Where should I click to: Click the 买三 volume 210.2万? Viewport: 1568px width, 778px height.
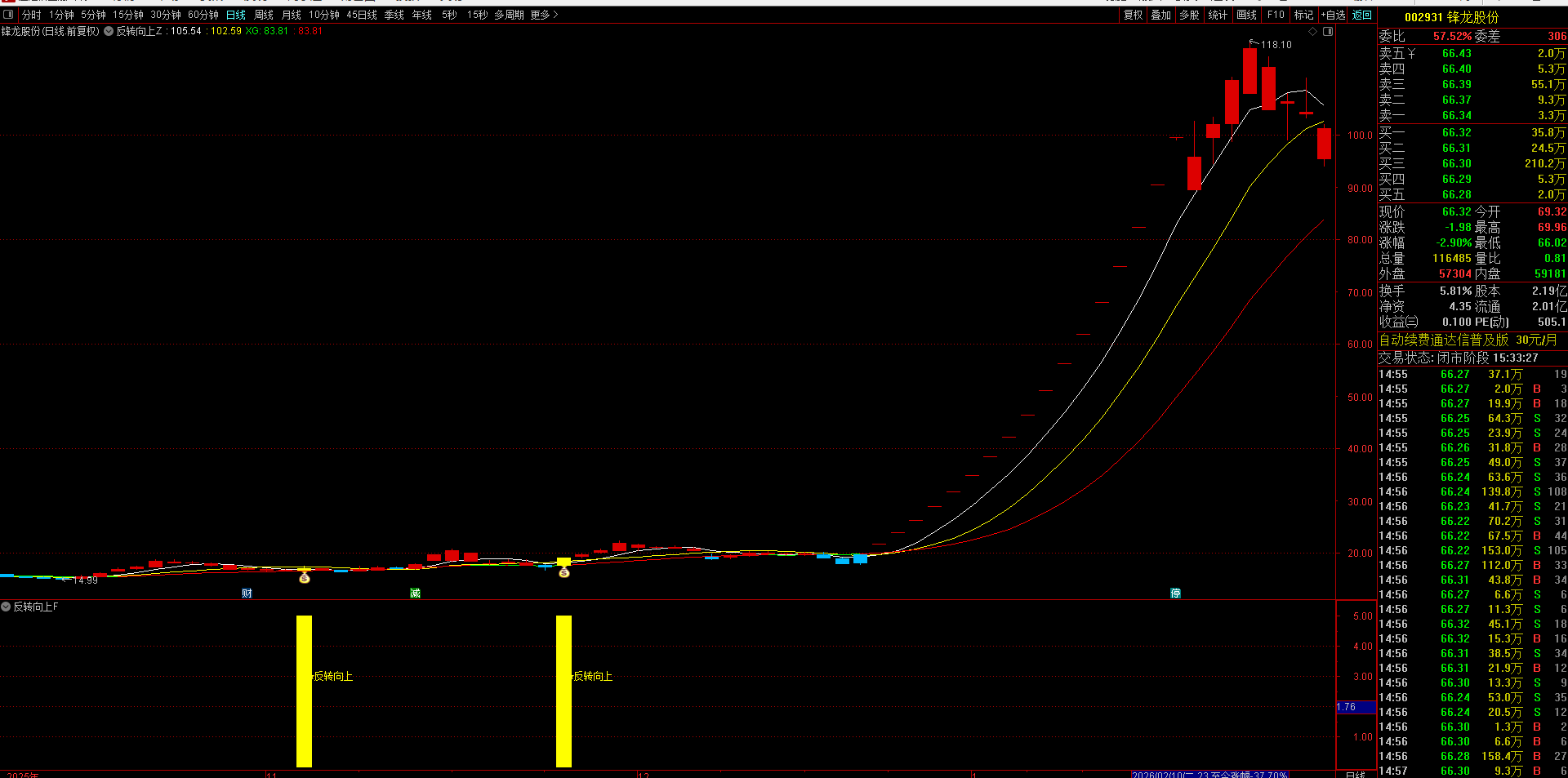pos(1545,163)
